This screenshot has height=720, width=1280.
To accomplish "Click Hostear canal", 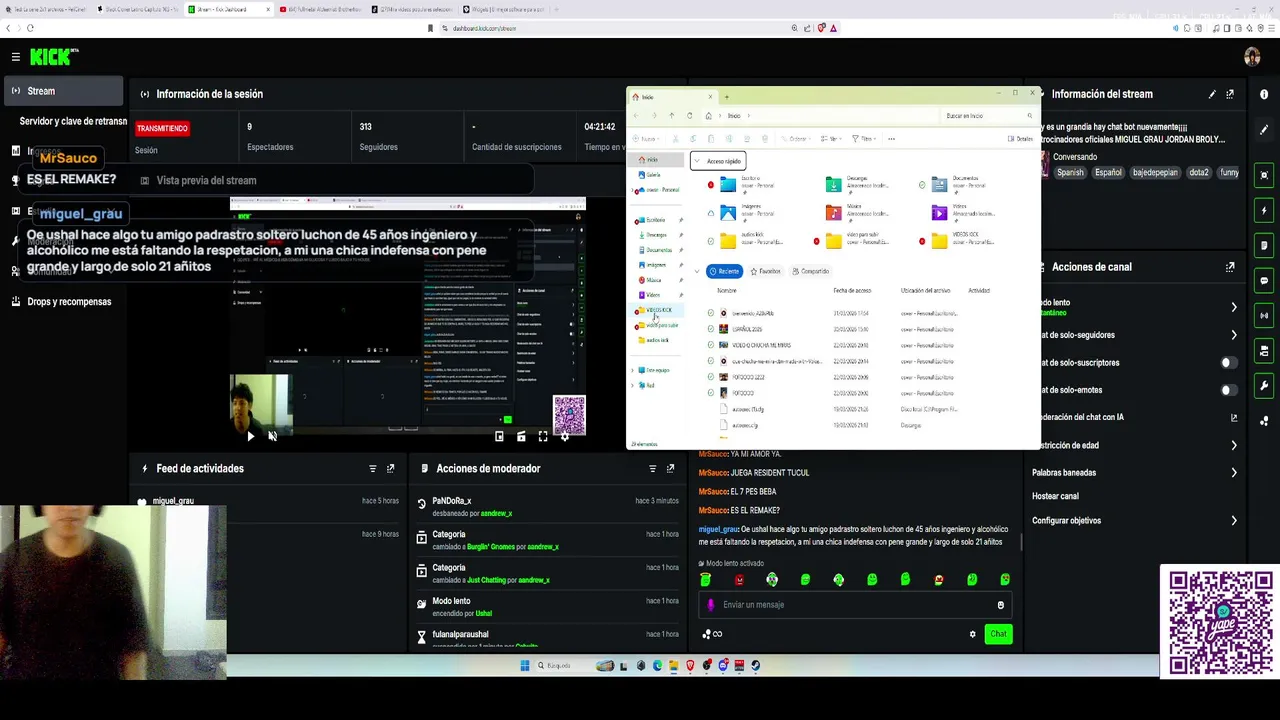I will pyautogui.click(x=1055, y=496).
